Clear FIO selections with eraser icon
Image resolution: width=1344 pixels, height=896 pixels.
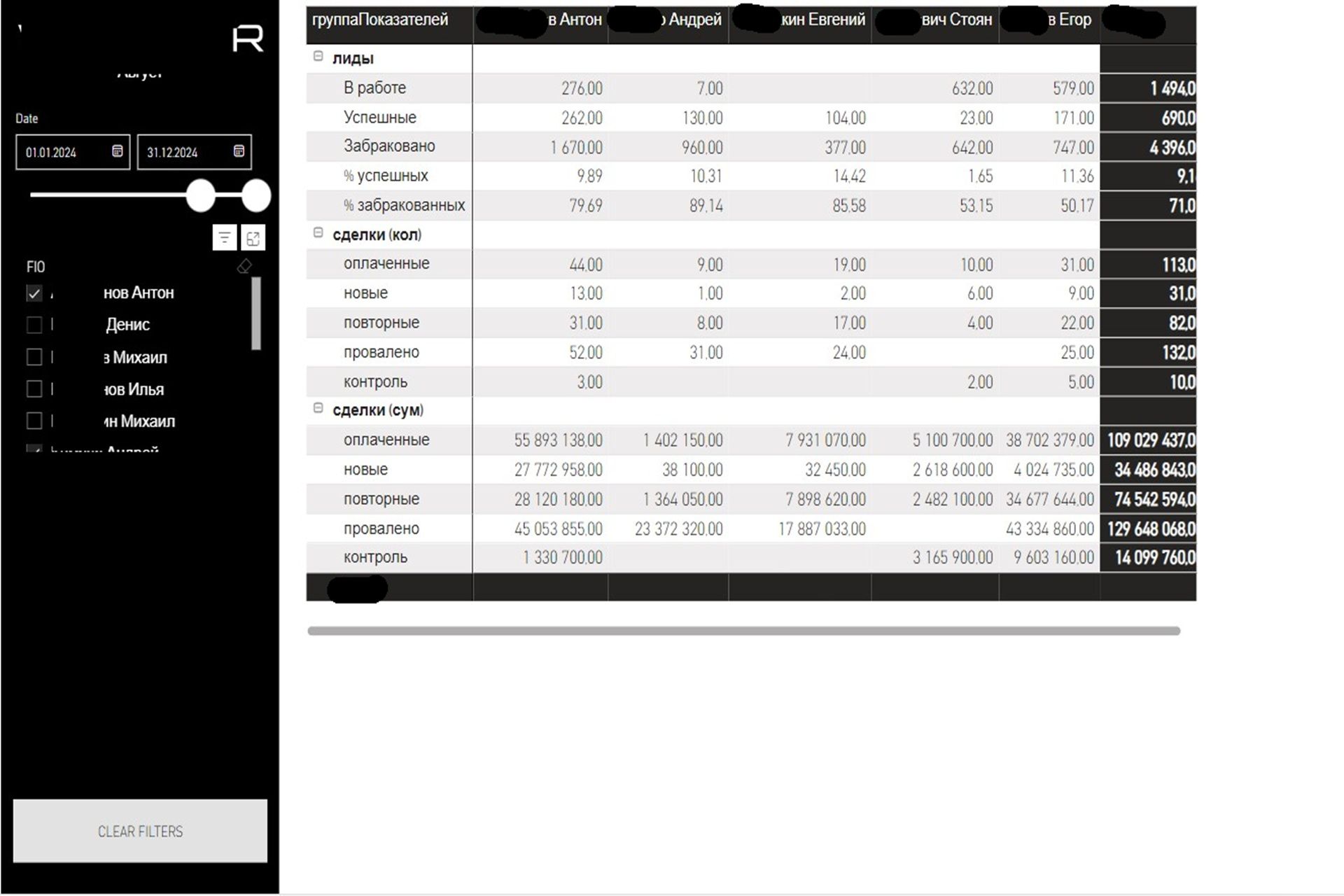[x=244, y=267]
